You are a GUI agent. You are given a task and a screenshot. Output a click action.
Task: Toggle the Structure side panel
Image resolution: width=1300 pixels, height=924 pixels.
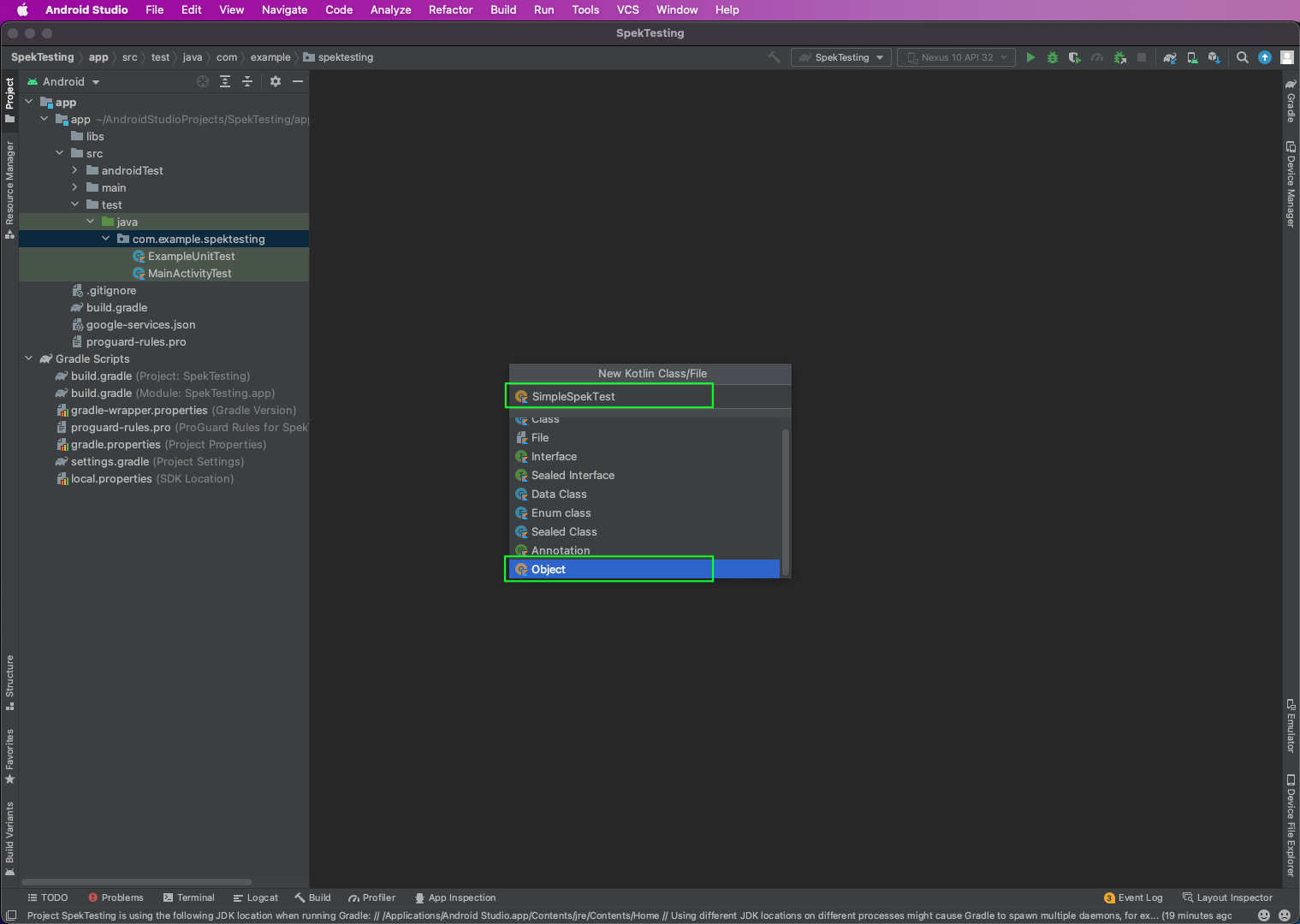[x=9, y=683]
